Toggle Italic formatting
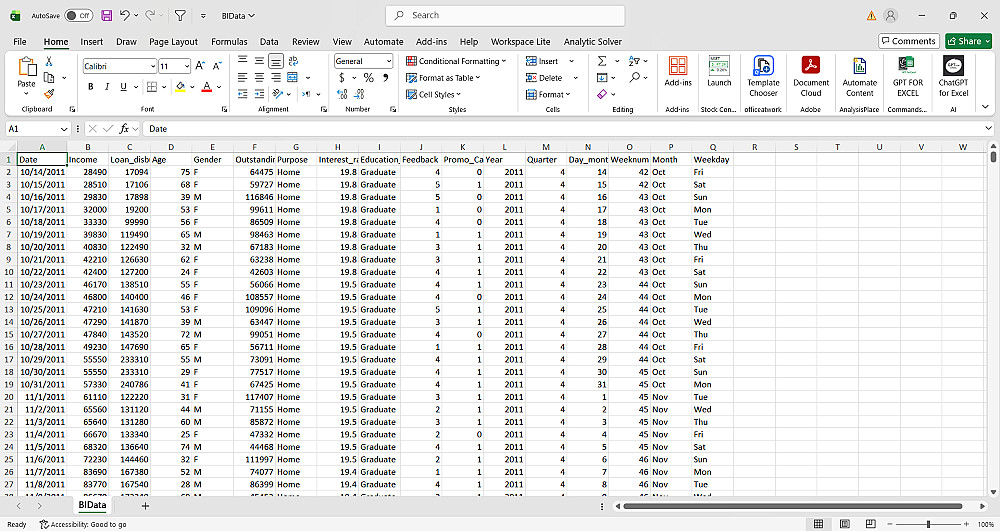The height and width of the screenshot is (531, 1000). tap(106, 87)
